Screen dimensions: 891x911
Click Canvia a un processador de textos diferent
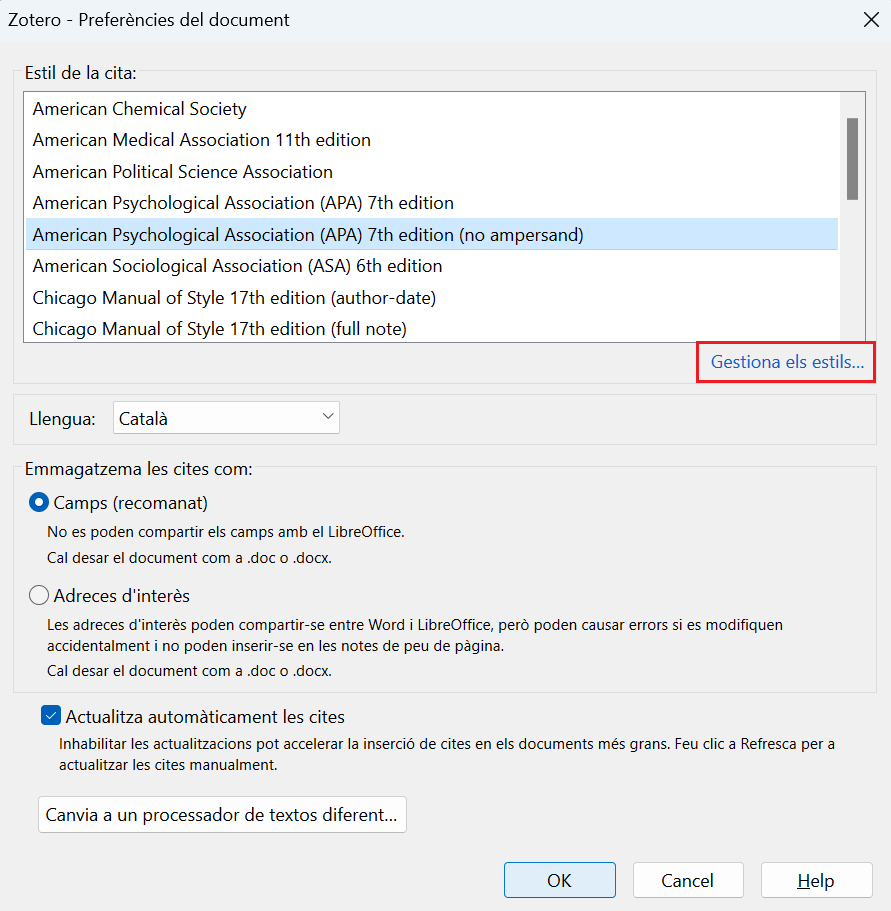(222, 815)
